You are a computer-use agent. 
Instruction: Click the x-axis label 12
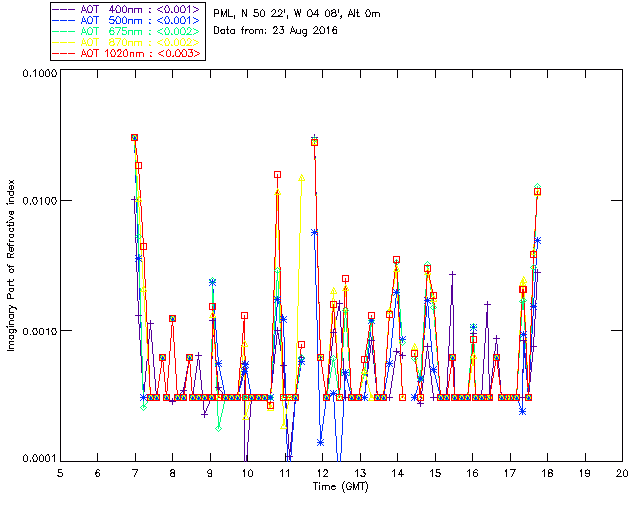point(322,473)
